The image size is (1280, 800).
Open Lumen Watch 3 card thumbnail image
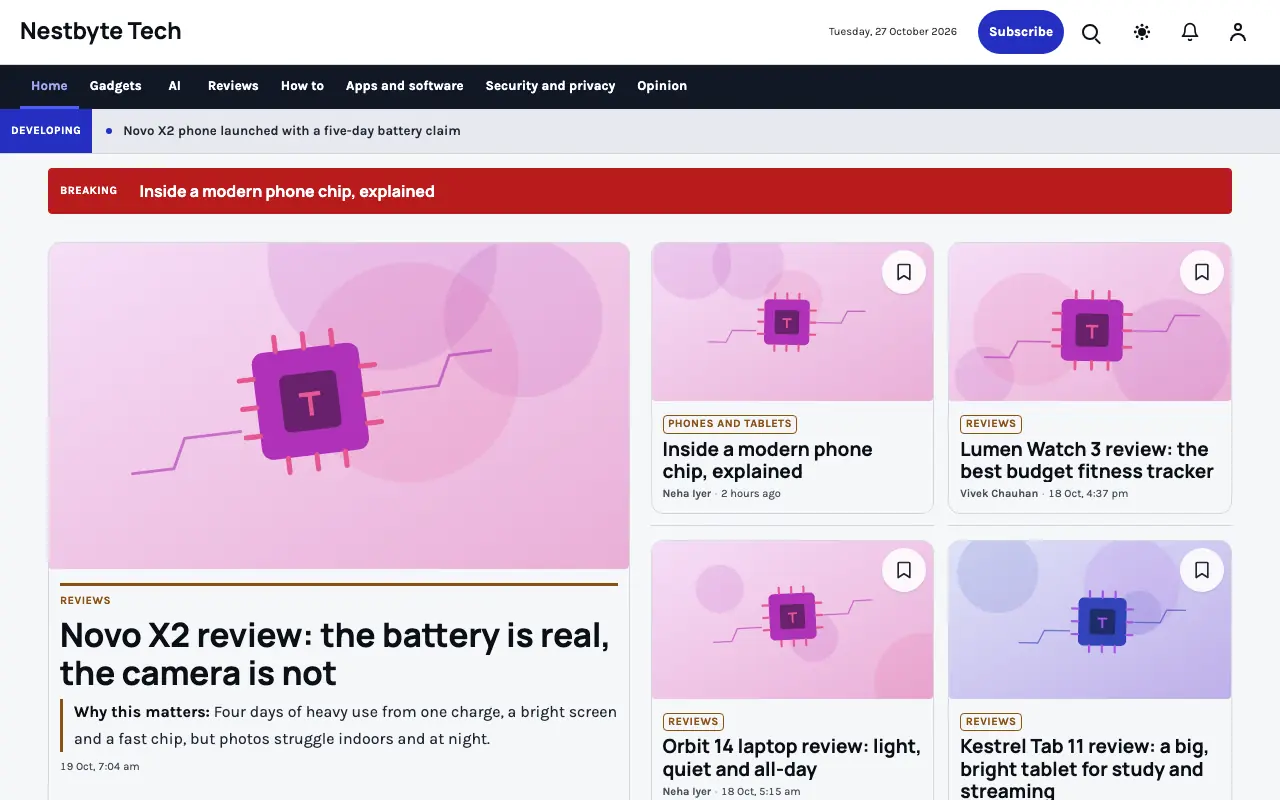pos(1090,322)
